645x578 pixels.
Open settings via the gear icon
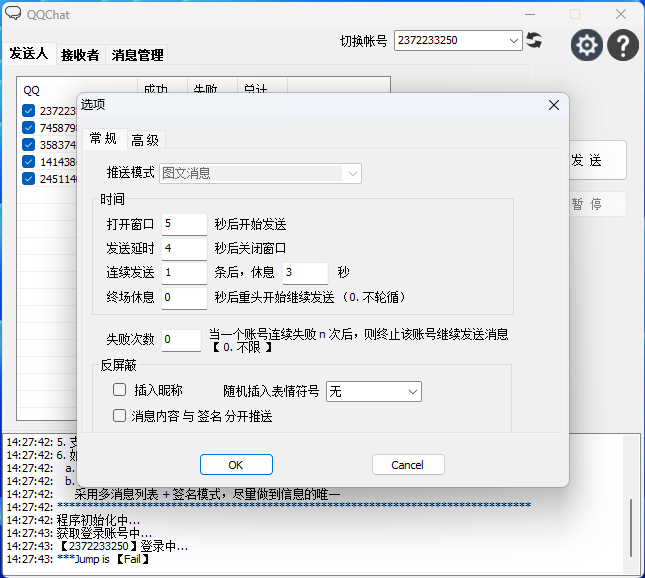[x=586, y=45]
